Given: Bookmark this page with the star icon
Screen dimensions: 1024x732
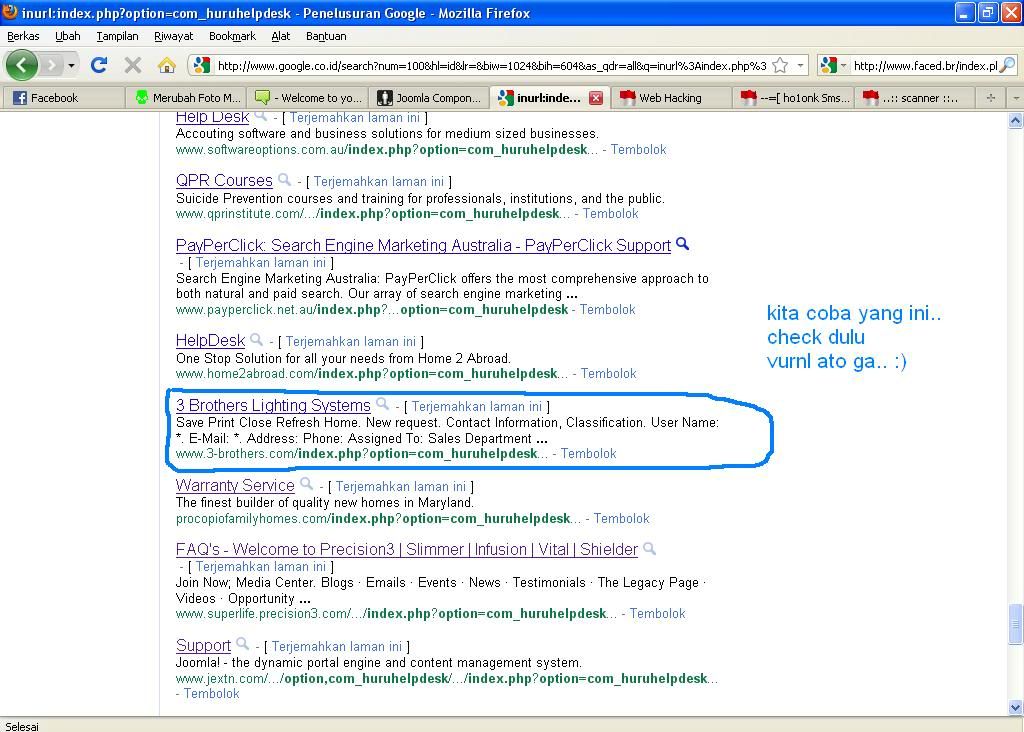Looking at the screenshot, I should pyautogui.click(x=780, y=66).
